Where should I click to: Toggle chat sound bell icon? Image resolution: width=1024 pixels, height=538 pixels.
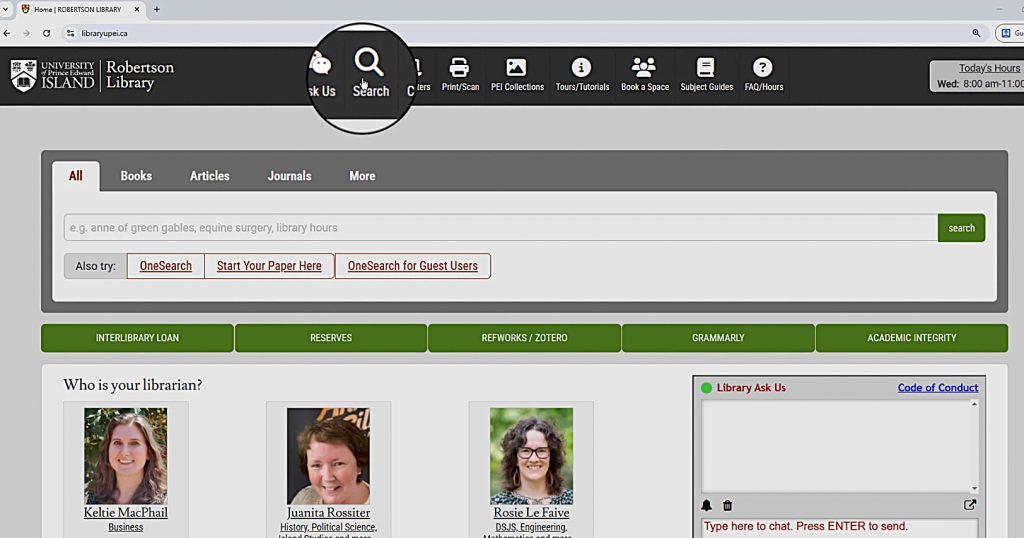[707, 506]
